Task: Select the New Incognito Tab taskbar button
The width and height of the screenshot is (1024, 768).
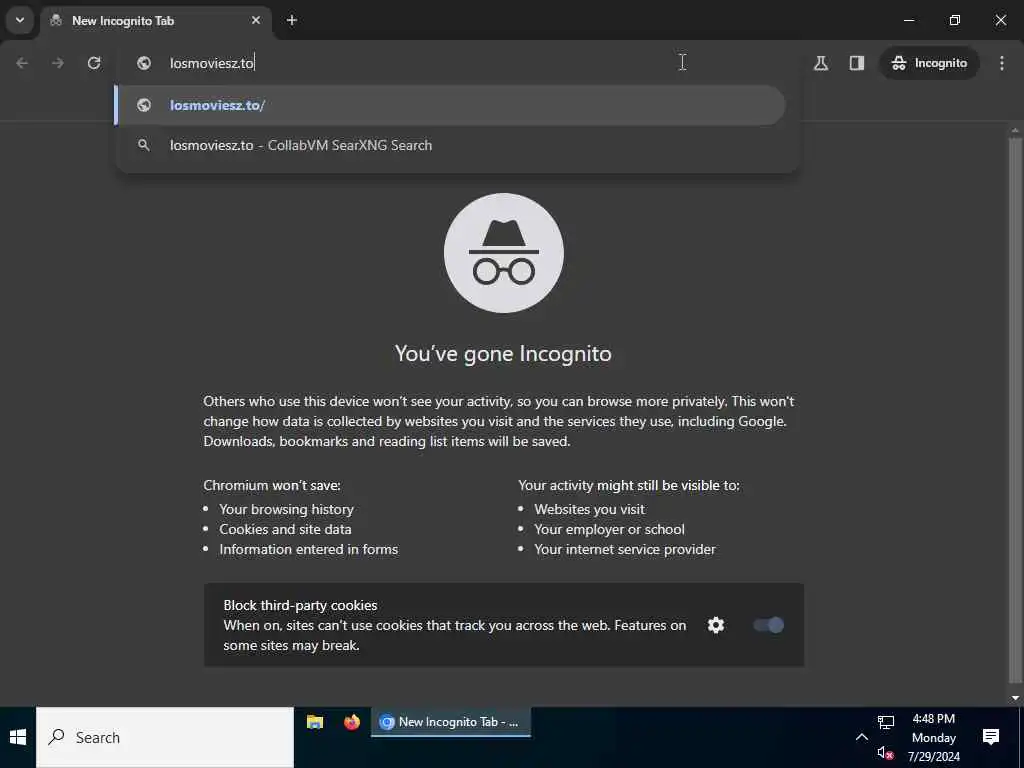Action: click(x=451, y=722)
